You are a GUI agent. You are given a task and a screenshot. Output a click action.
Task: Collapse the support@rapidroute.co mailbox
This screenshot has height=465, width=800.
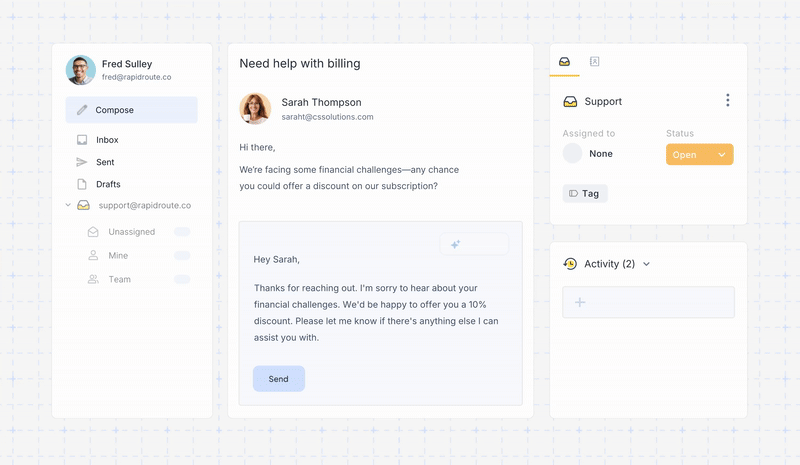click(x=68, y=205)
